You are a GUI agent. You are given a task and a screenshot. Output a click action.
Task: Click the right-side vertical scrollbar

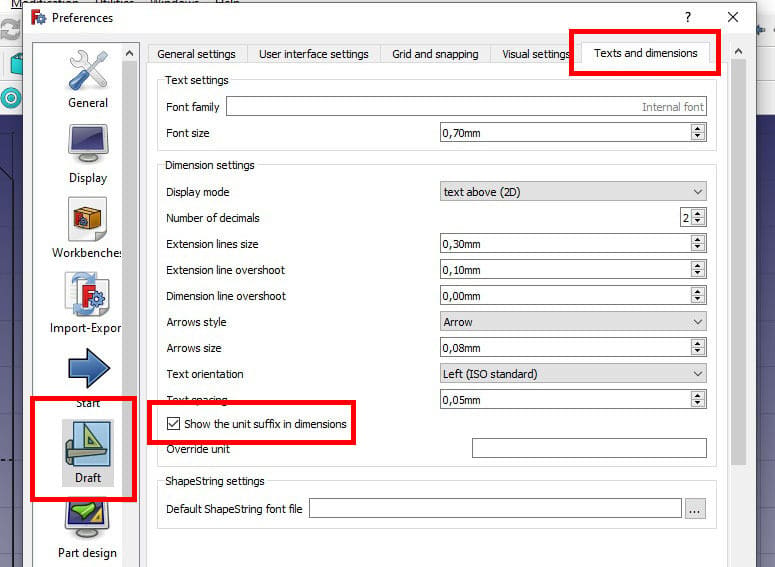(x=738, y=262)
